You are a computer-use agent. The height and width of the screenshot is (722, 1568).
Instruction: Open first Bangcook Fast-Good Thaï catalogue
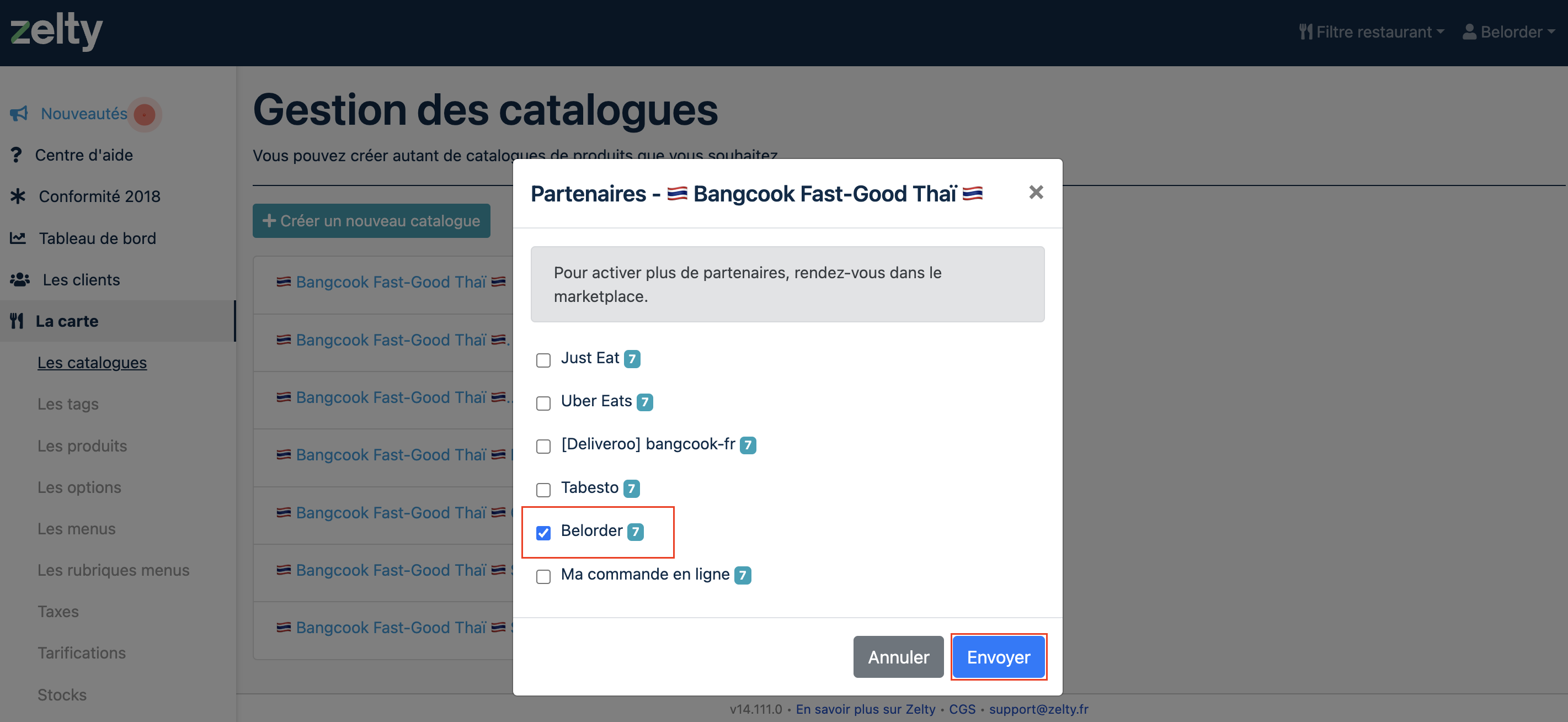(391, 282)
